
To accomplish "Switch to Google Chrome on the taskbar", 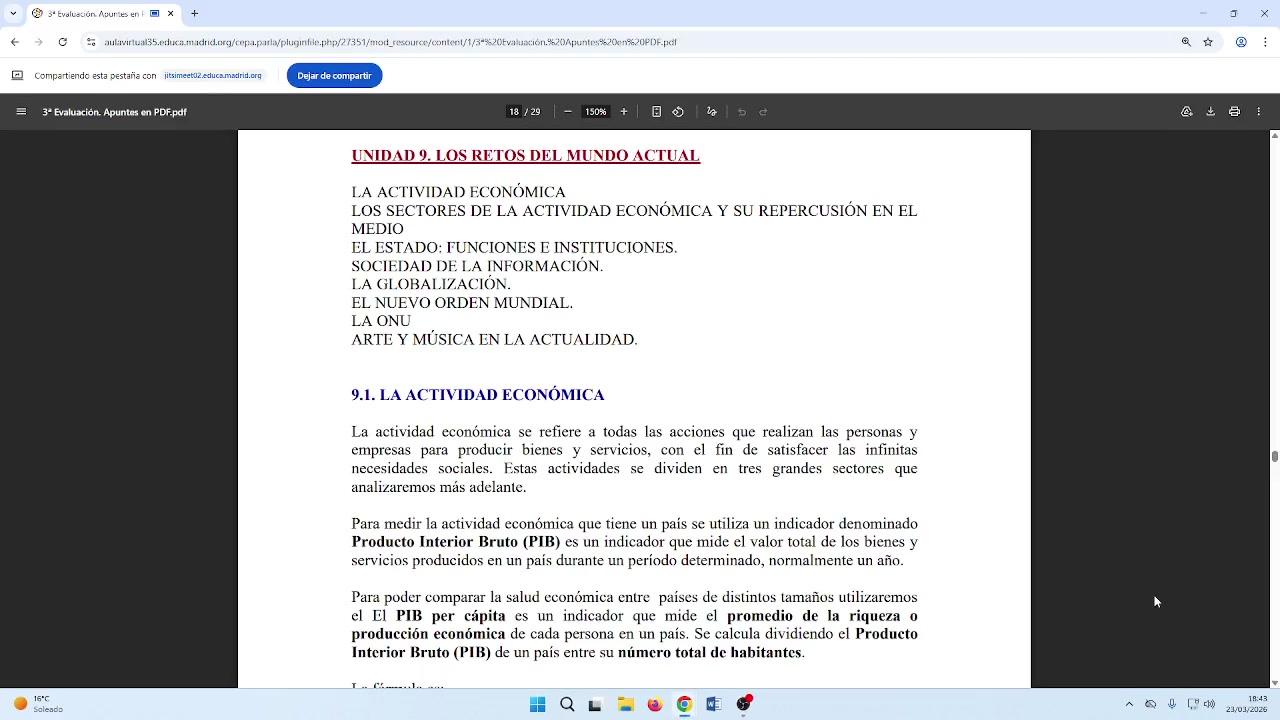I will coord(684,704).
